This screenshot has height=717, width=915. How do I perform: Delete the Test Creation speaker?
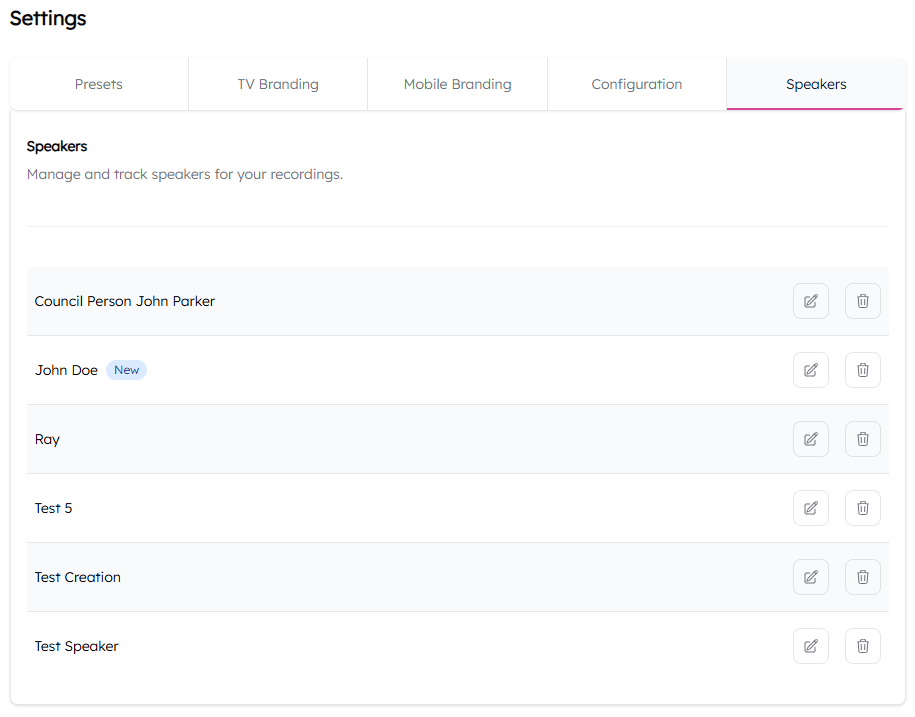[863, 577]
